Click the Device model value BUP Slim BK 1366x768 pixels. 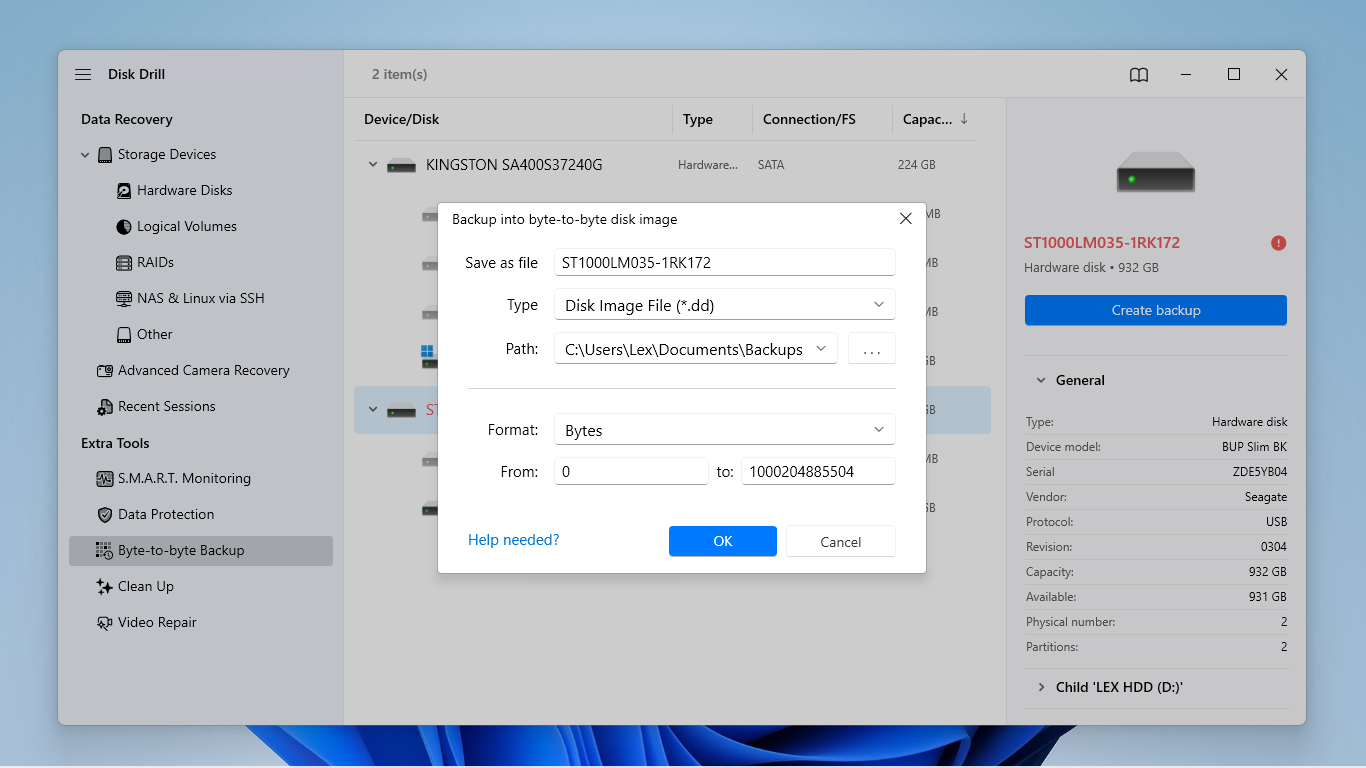point(1254,447)
